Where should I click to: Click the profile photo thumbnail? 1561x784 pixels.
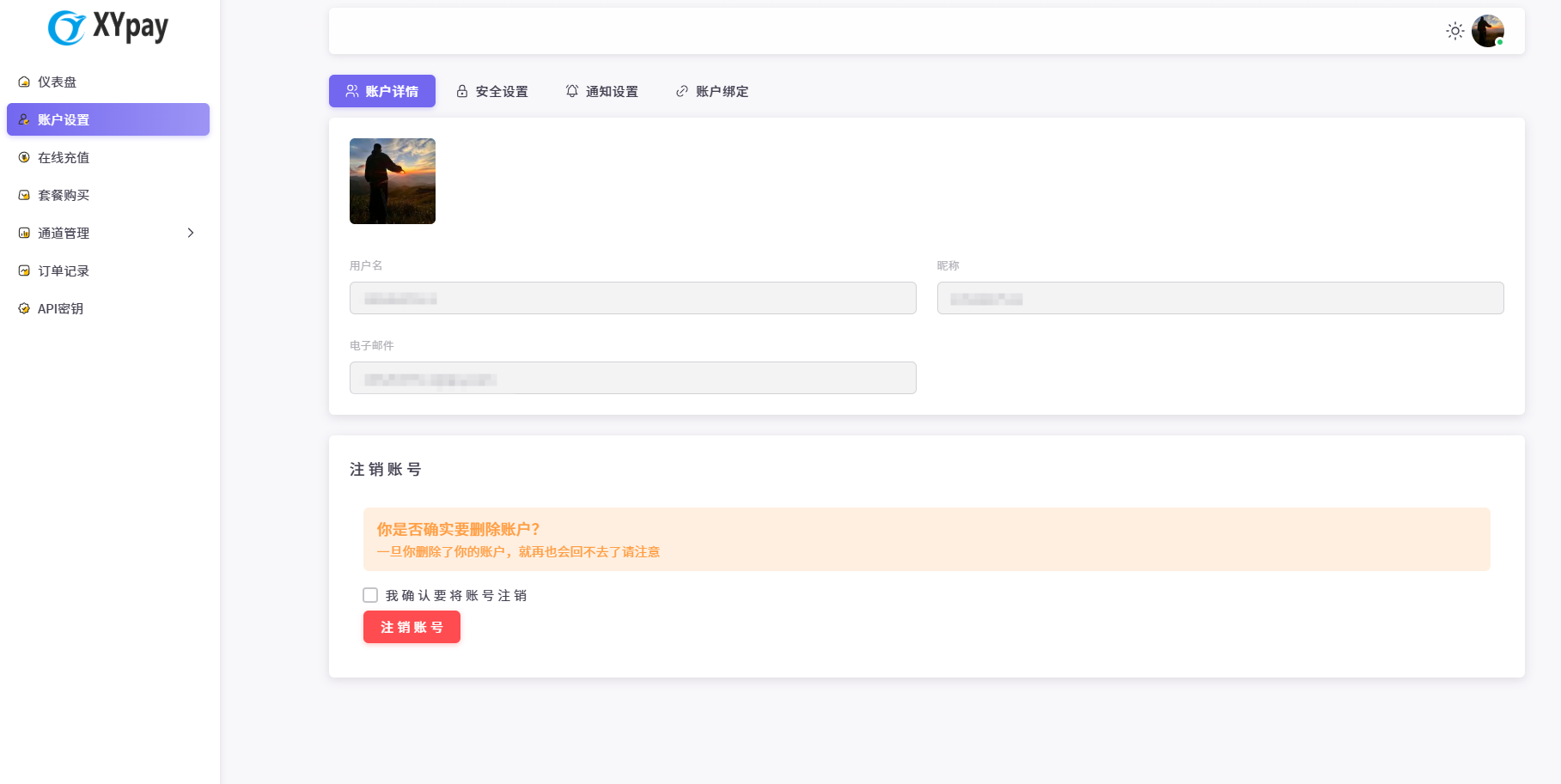(x=393, y=181)
